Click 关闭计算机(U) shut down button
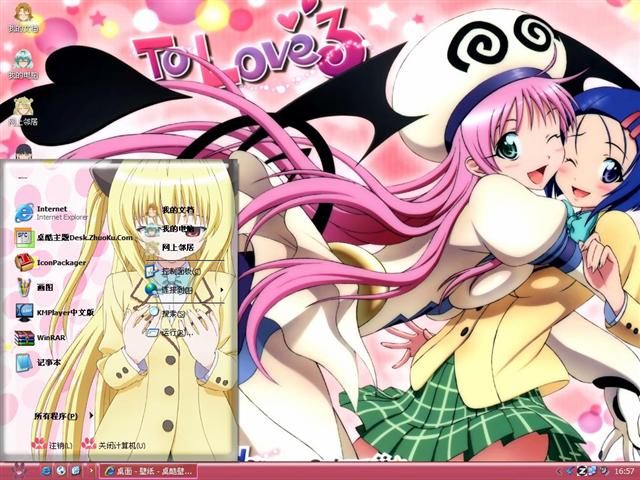The width and height of the screenshot is (640, 480). [114, 445]
